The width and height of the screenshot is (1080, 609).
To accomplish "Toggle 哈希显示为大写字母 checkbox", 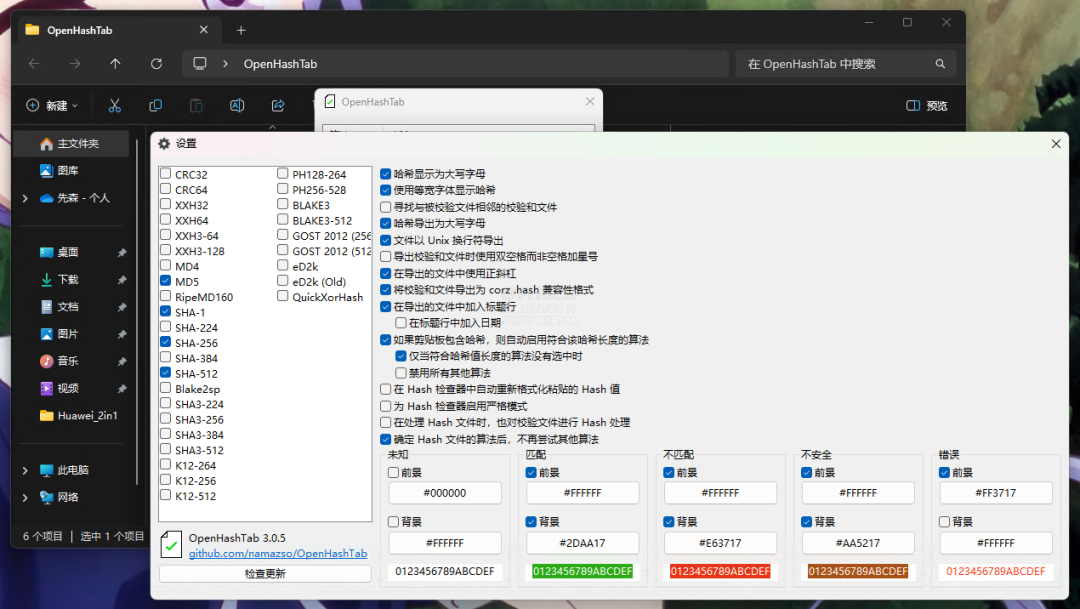I will pyautogui.click(x=386, y=174).
